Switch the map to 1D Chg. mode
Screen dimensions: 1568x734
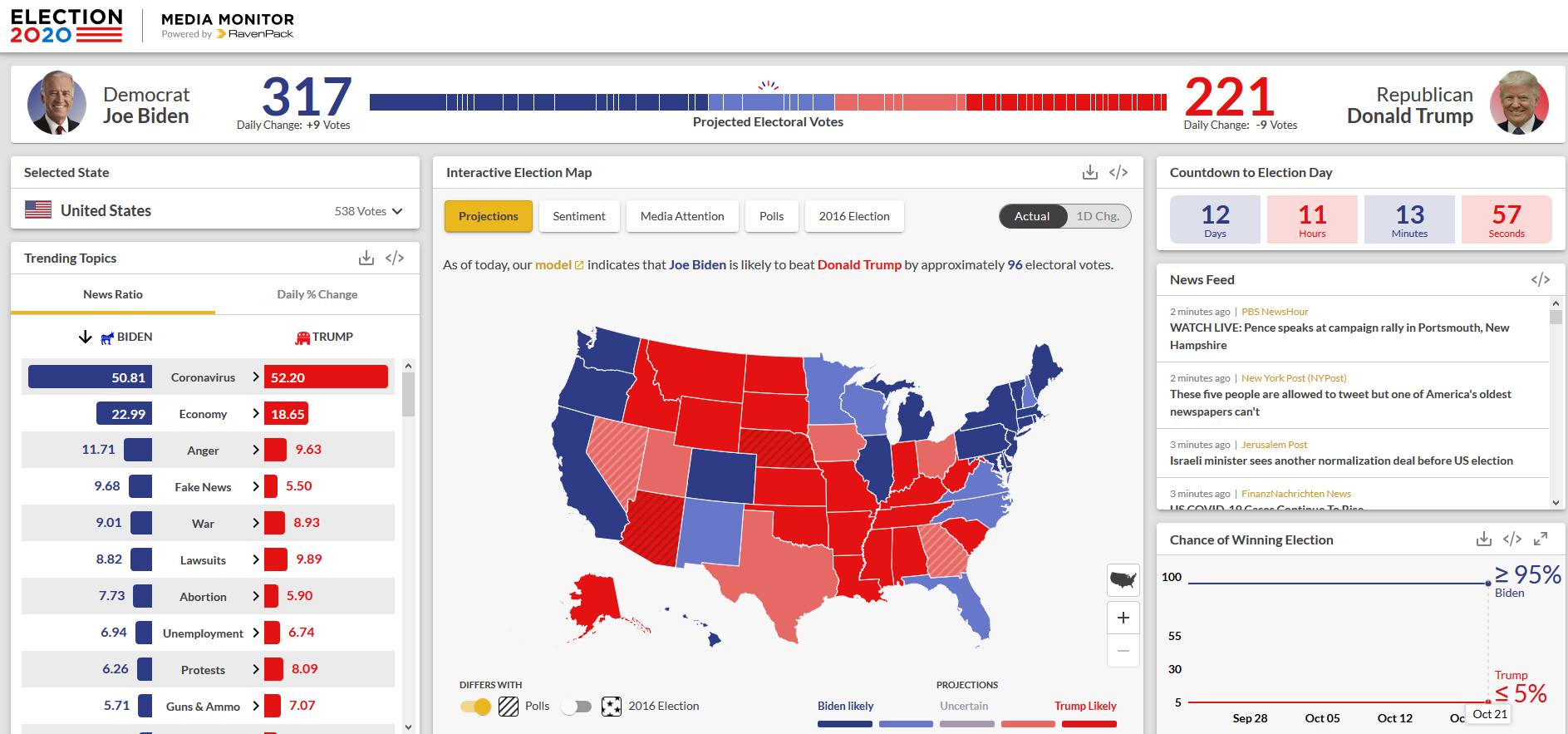pyautogui.click(x=1097, y=216)
